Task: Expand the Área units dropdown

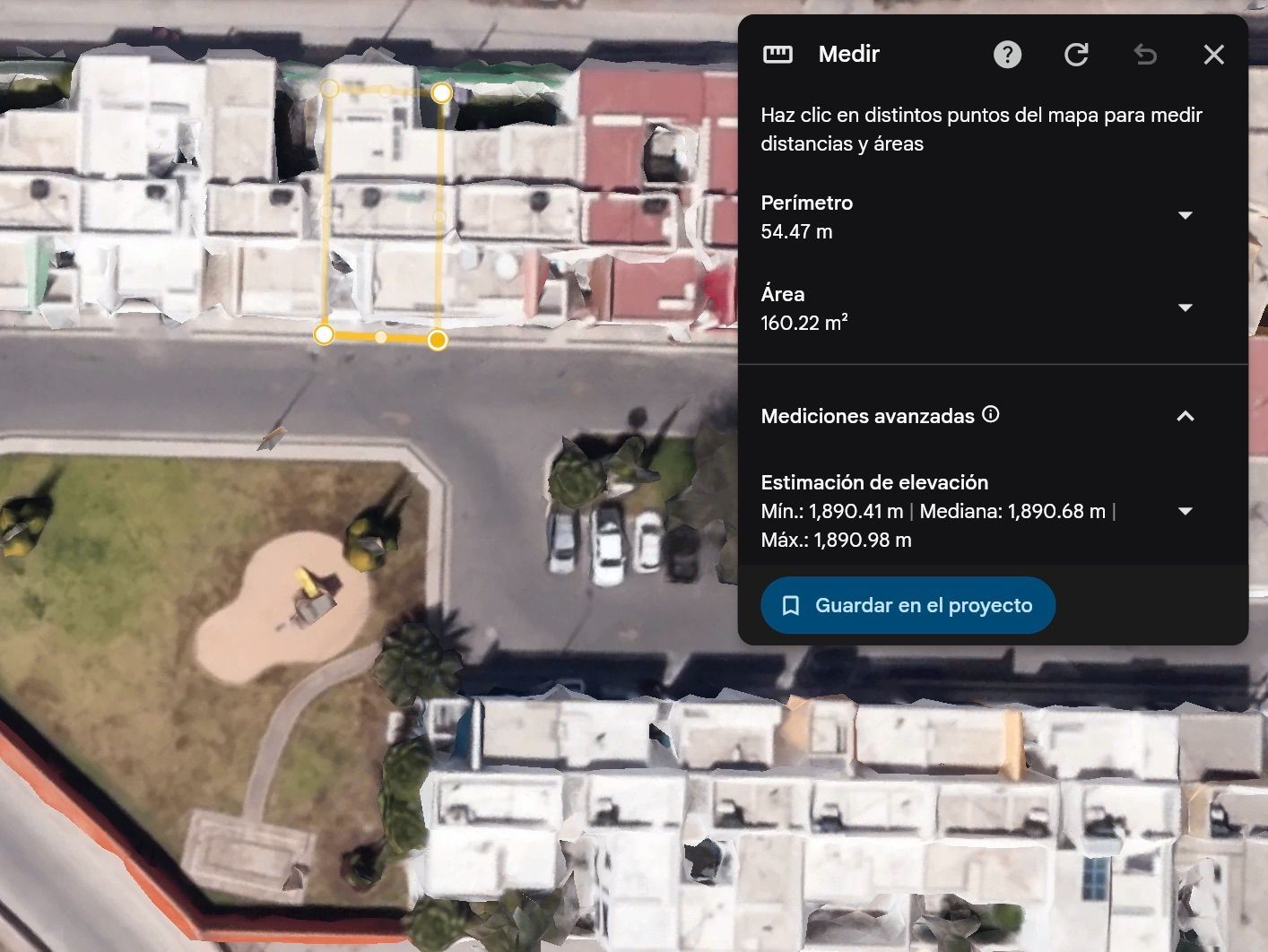Action: 1185,307
